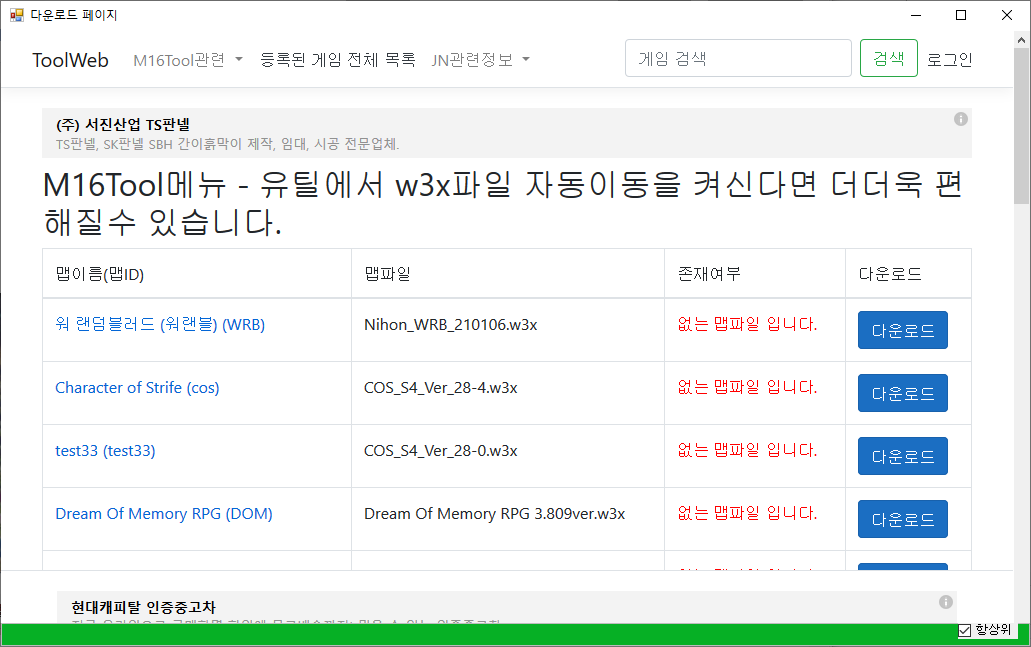Download the COS_S4_Ver_28-0.w3x map
Image resolution: width=1031 pixels, height=647 pixels.
(903, 456)
